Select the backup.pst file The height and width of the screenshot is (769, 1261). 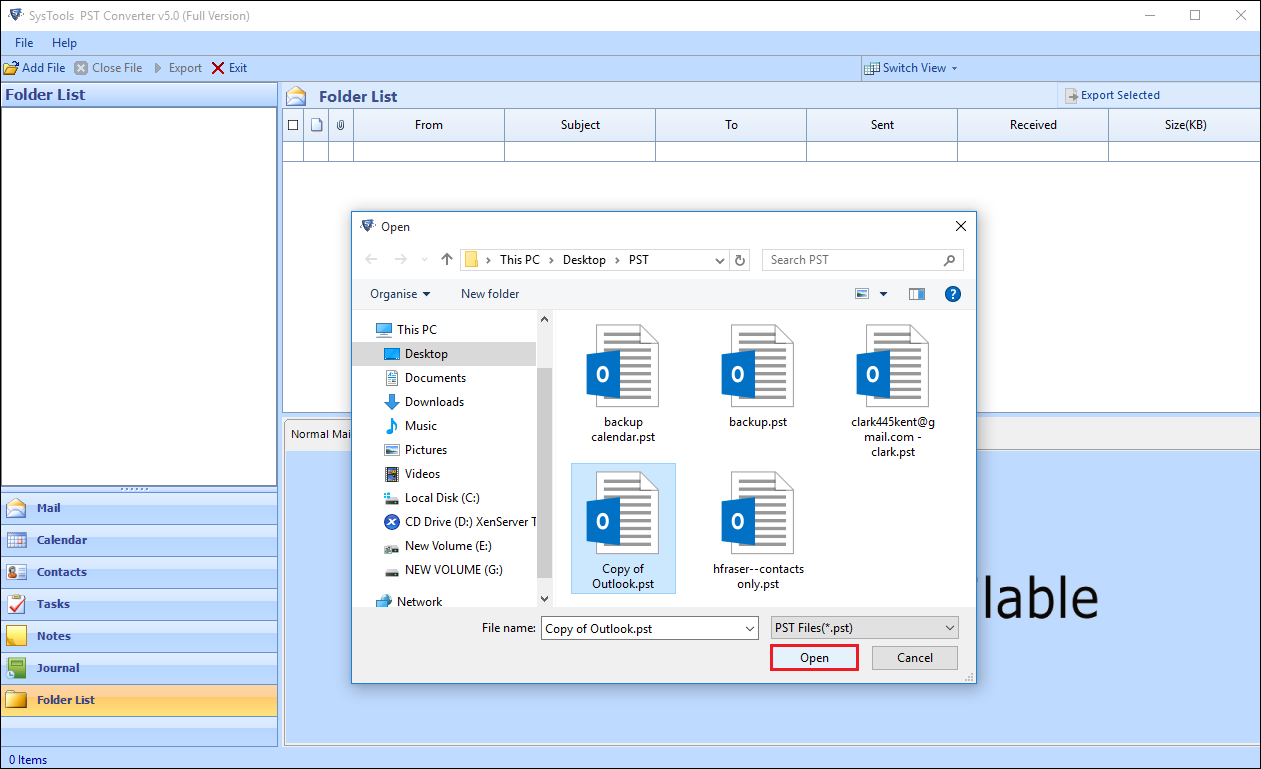(x=758, y=377)
